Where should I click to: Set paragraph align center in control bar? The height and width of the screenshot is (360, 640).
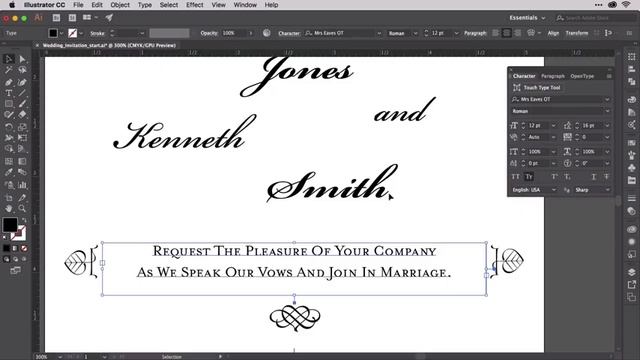(x=507, y=33)
